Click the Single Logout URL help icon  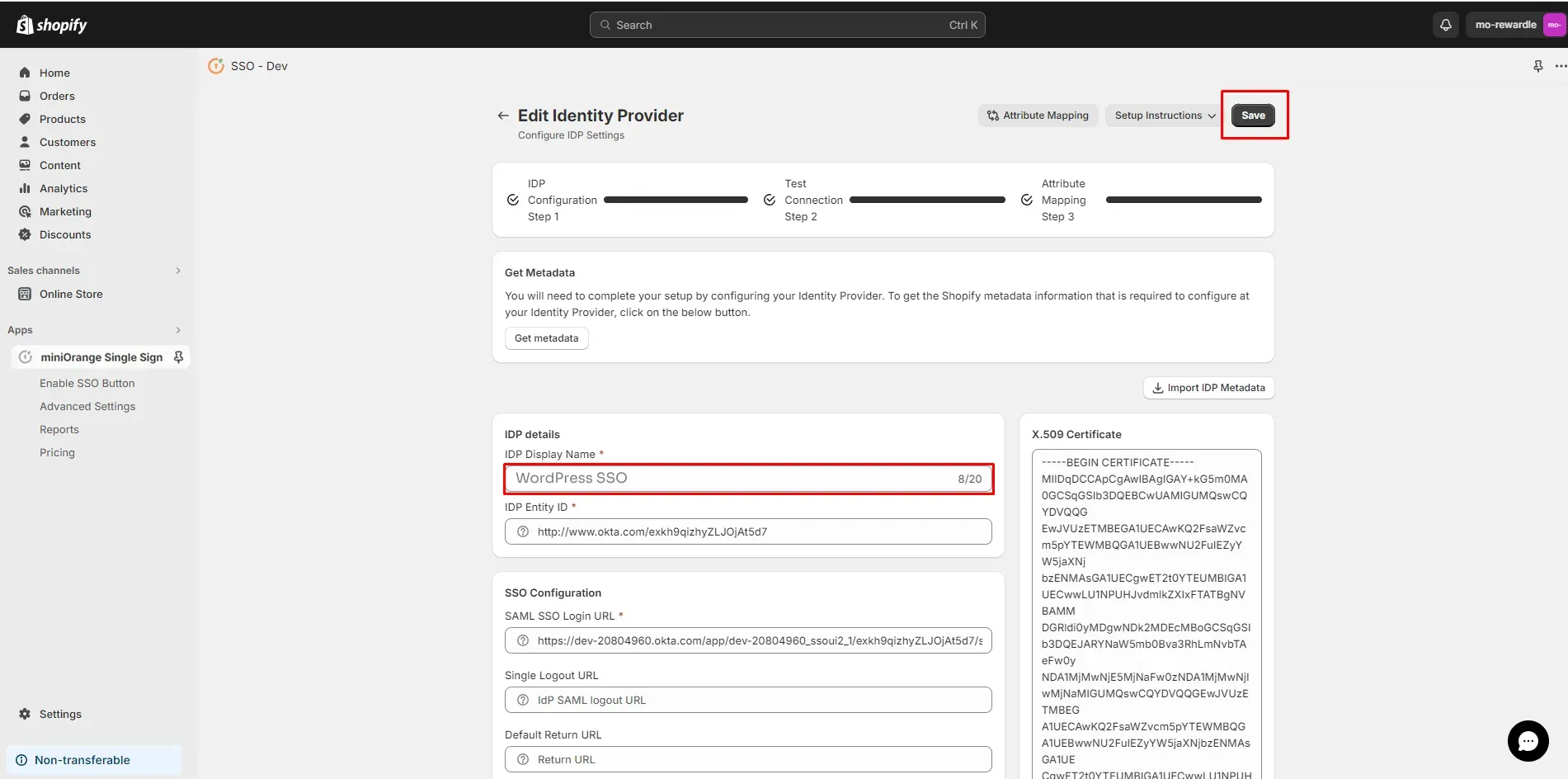tap(523, 700)
